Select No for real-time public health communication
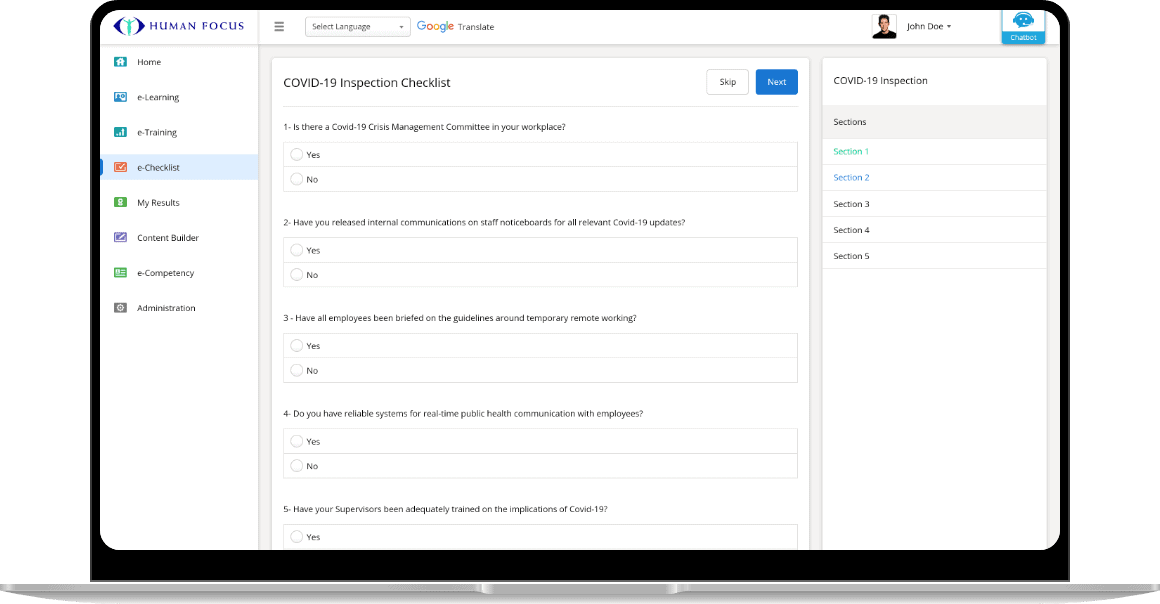Screen dimensions: 1160x604 click(x=296, y=466)
